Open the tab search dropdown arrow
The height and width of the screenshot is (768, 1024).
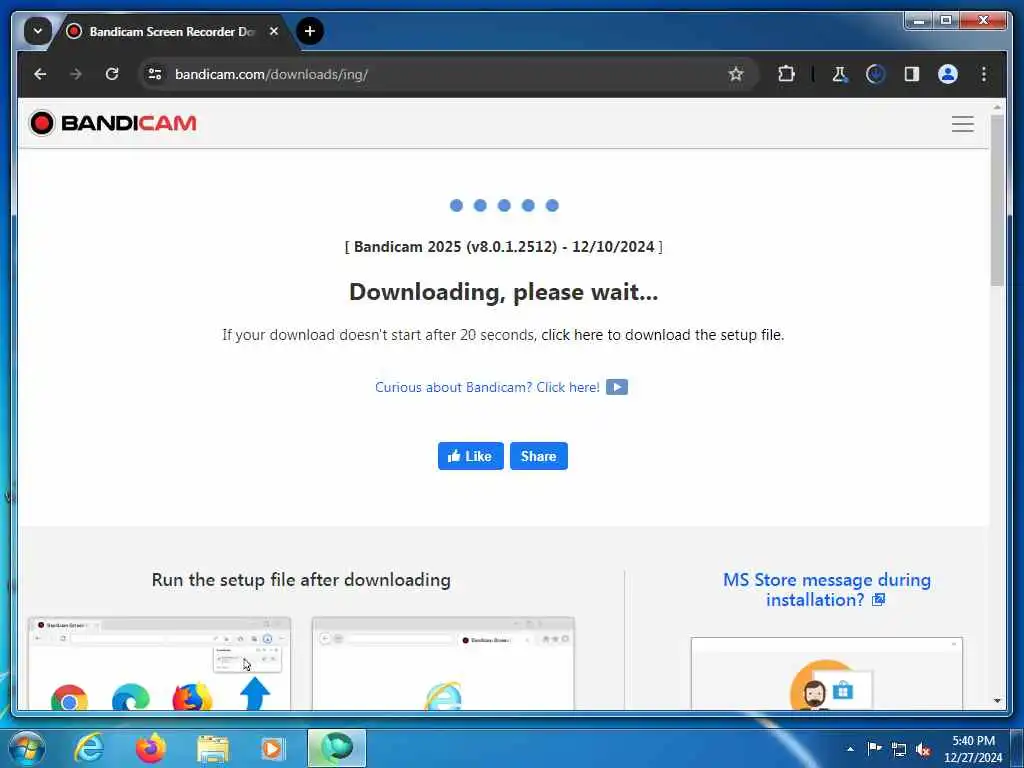38,31
